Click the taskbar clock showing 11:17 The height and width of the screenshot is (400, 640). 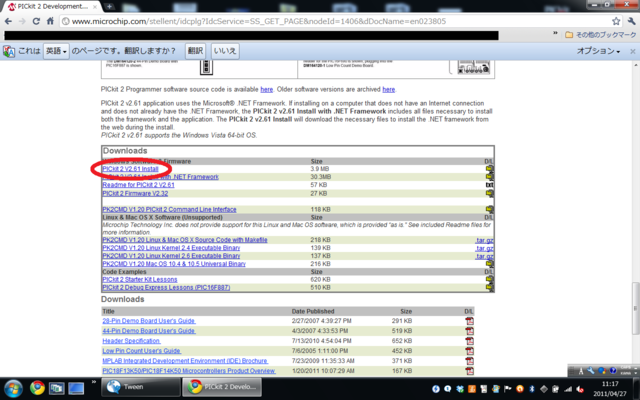pos(610,389)
